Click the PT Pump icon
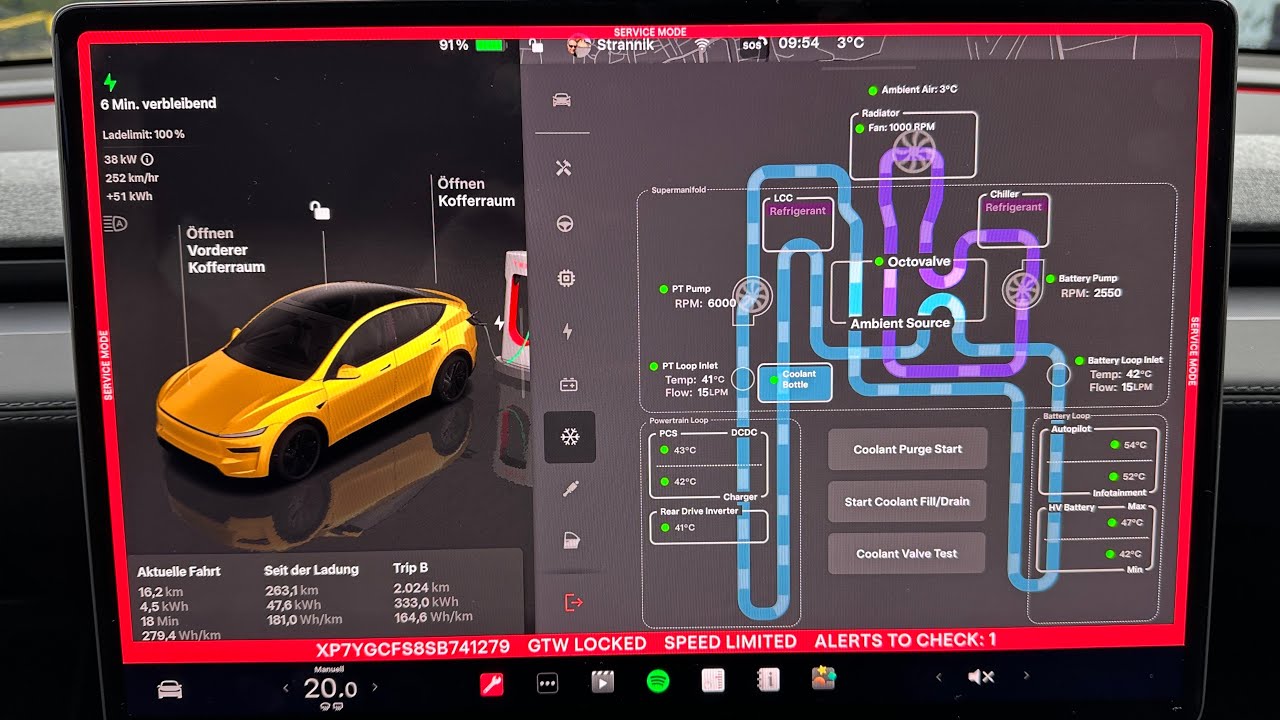Image resolution: width=1280 pixels, height=720 pixels. pos(752,295)
